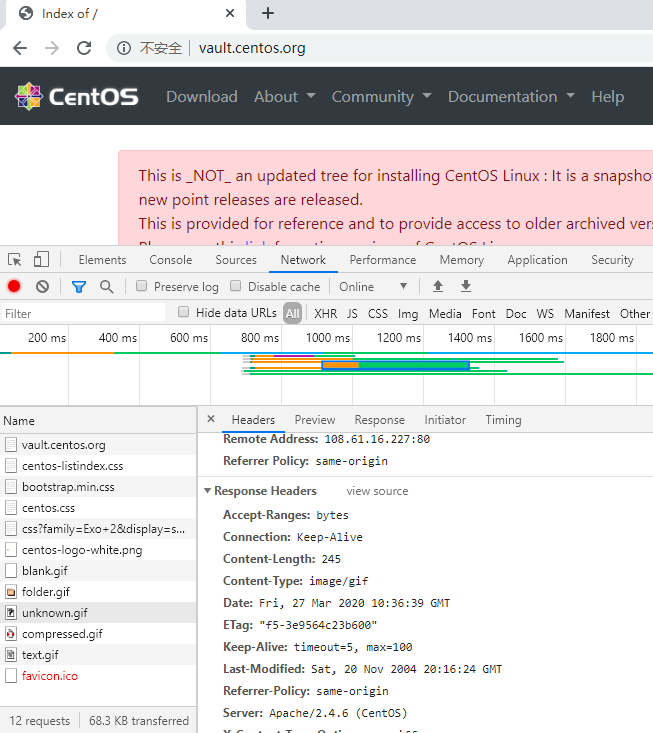This screenshot has height=733, width=653.
Task: Click the blank.gif request icon
Action: coord(11,571)
